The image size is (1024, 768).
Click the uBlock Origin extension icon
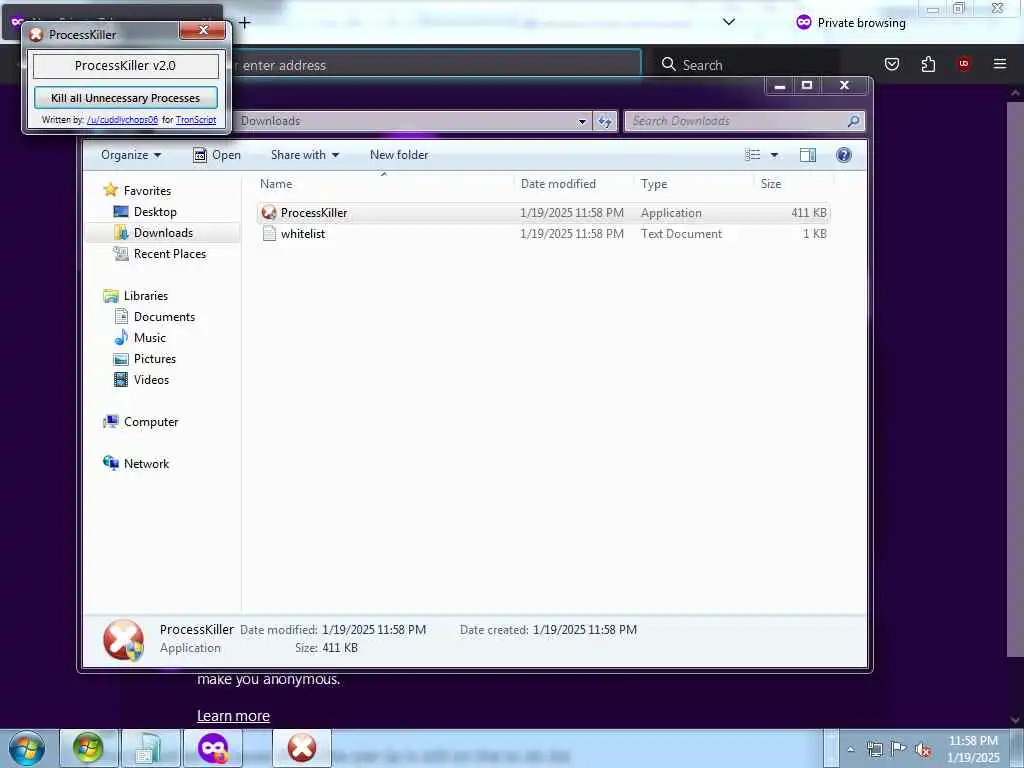click(963, 63)
